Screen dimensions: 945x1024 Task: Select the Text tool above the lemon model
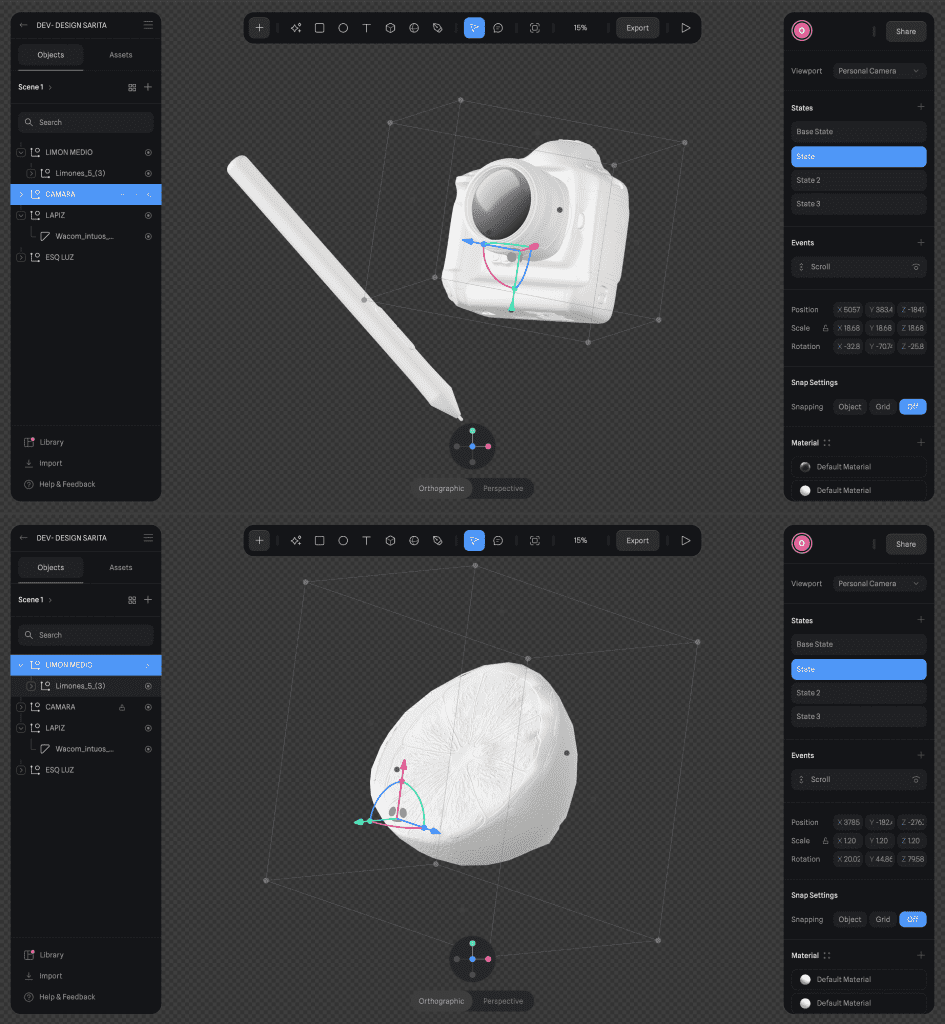[x=366, y=541]
